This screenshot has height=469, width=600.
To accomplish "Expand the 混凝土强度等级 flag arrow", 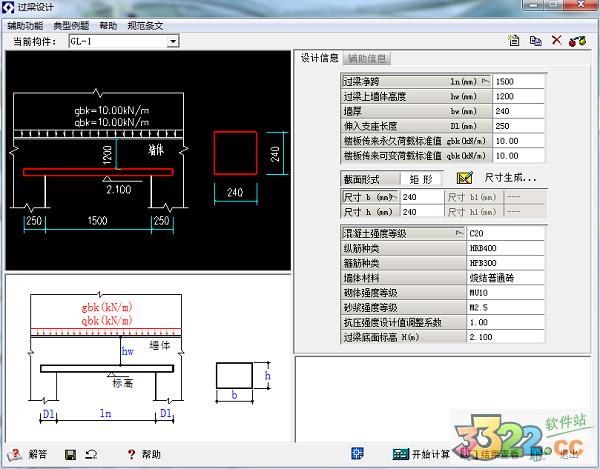I will pos(460,233).
